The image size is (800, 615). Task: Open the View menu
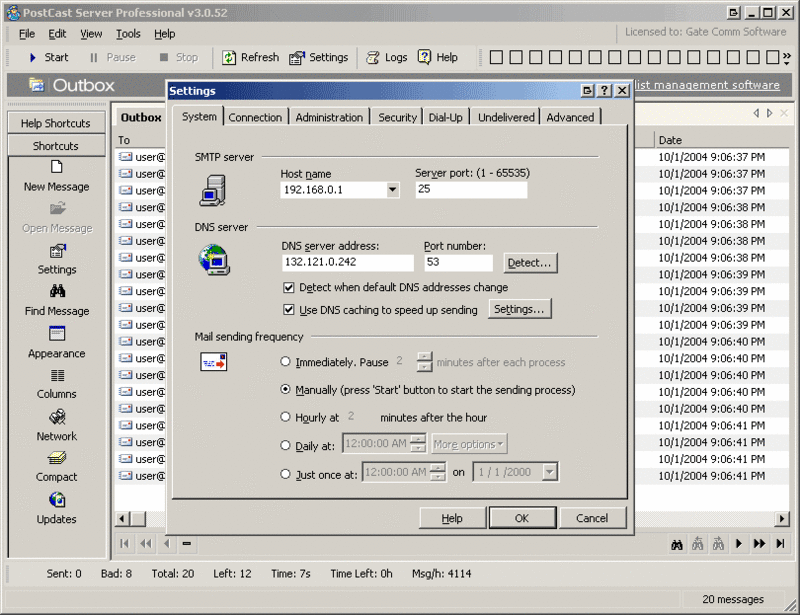(91, 34)
